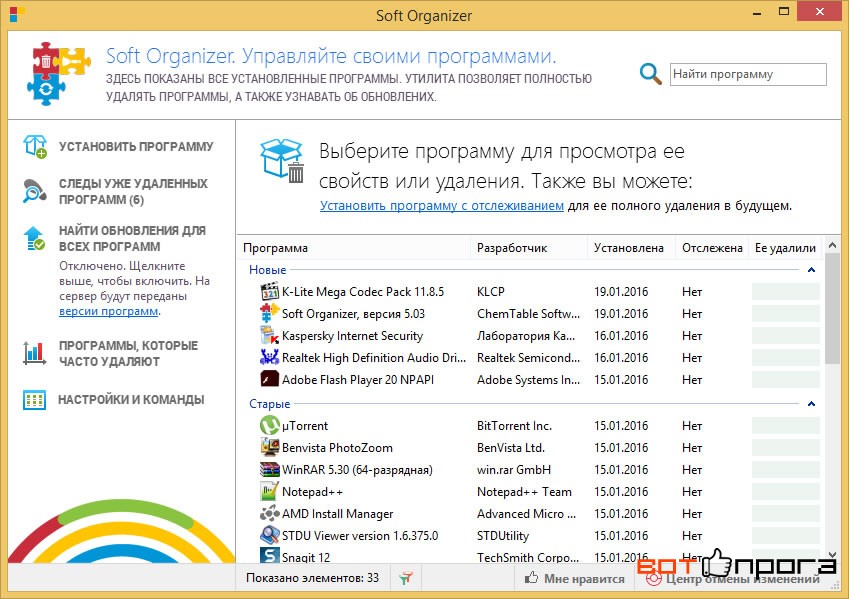Screen dimensions: 849x599
Task: Sort by the Отслежена column header
Action: tap(712, 248)
